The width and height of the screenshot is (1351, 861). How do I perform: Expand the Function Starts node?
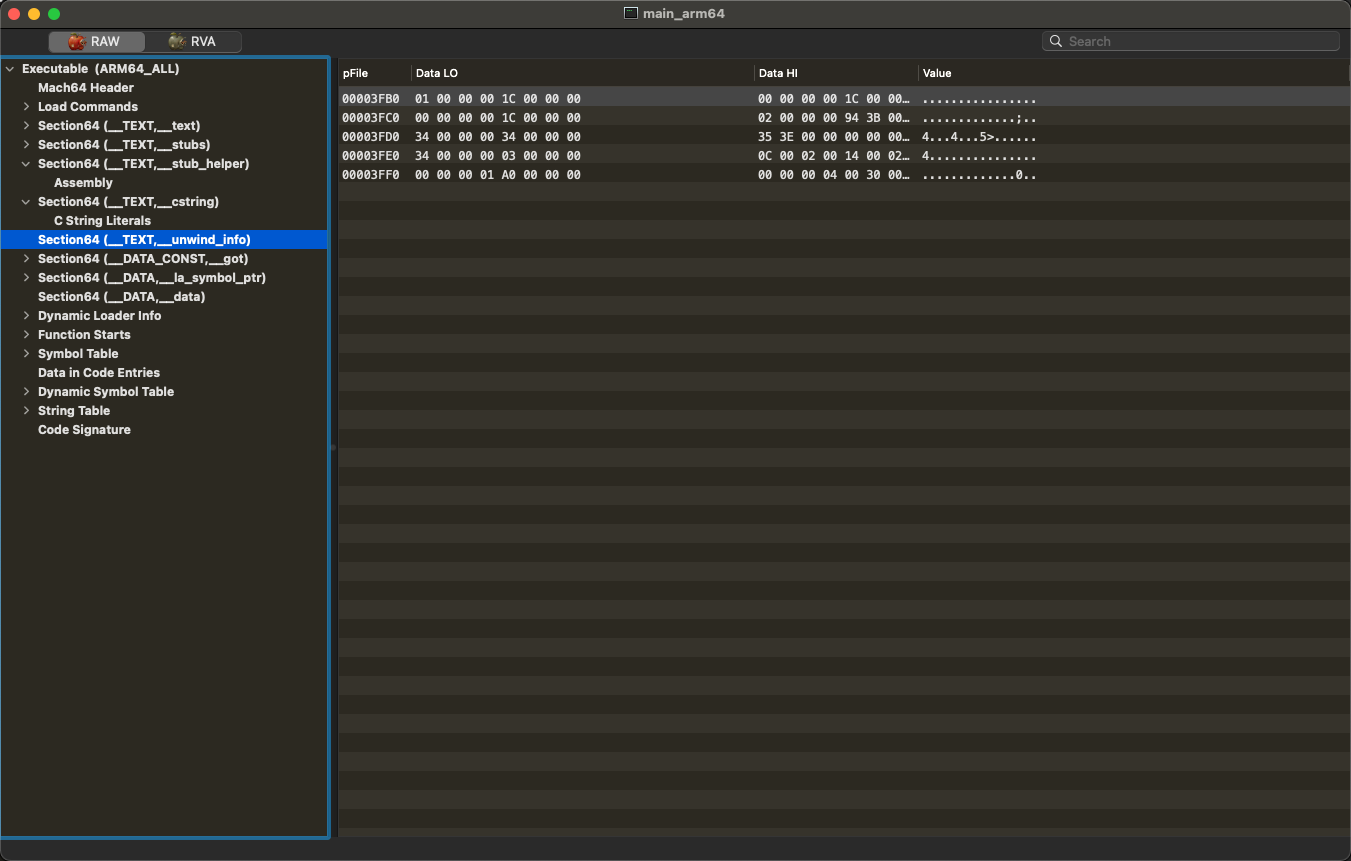(26, 335)
